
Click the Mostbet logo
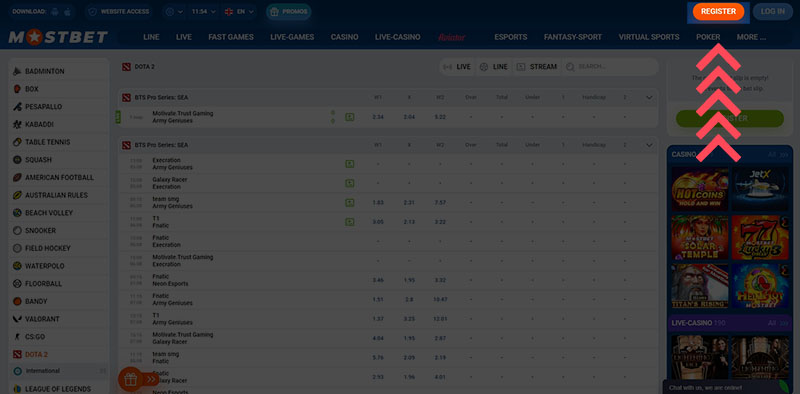[x=58, y=37]
